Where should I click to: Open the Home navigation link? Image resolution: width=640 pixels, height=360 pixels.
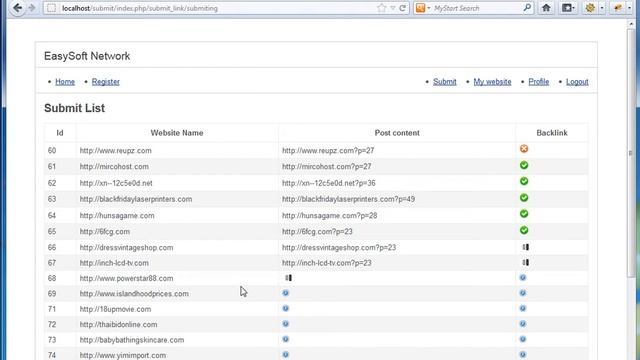pyautogui.click(x=65, y=82)
